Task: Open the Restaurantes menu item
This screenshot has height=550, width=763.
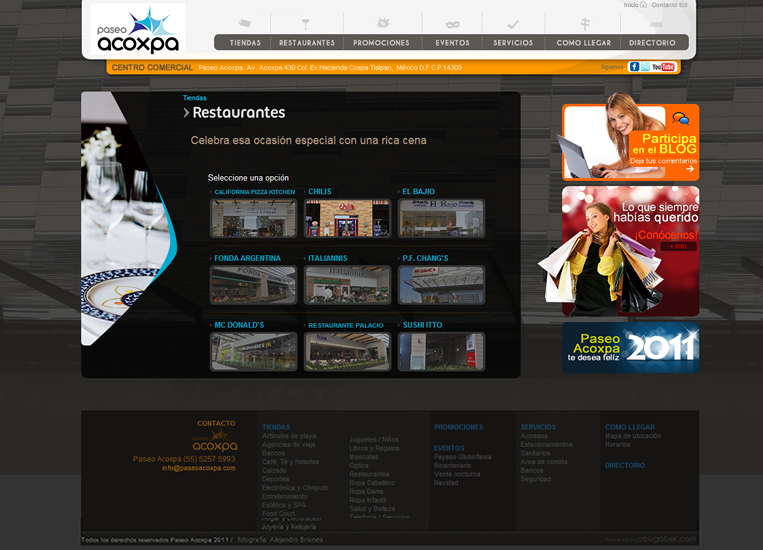Action: point(307,43)
